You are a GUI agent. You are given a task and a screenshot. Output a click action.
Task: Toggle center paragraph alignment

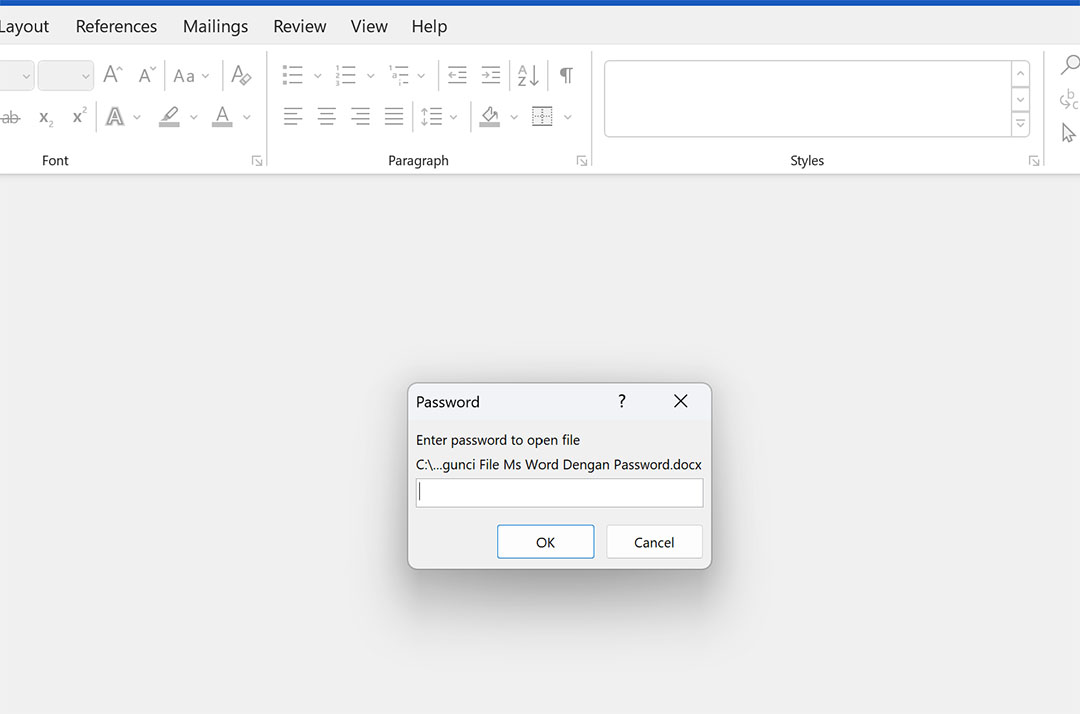(x=326, y=116)
